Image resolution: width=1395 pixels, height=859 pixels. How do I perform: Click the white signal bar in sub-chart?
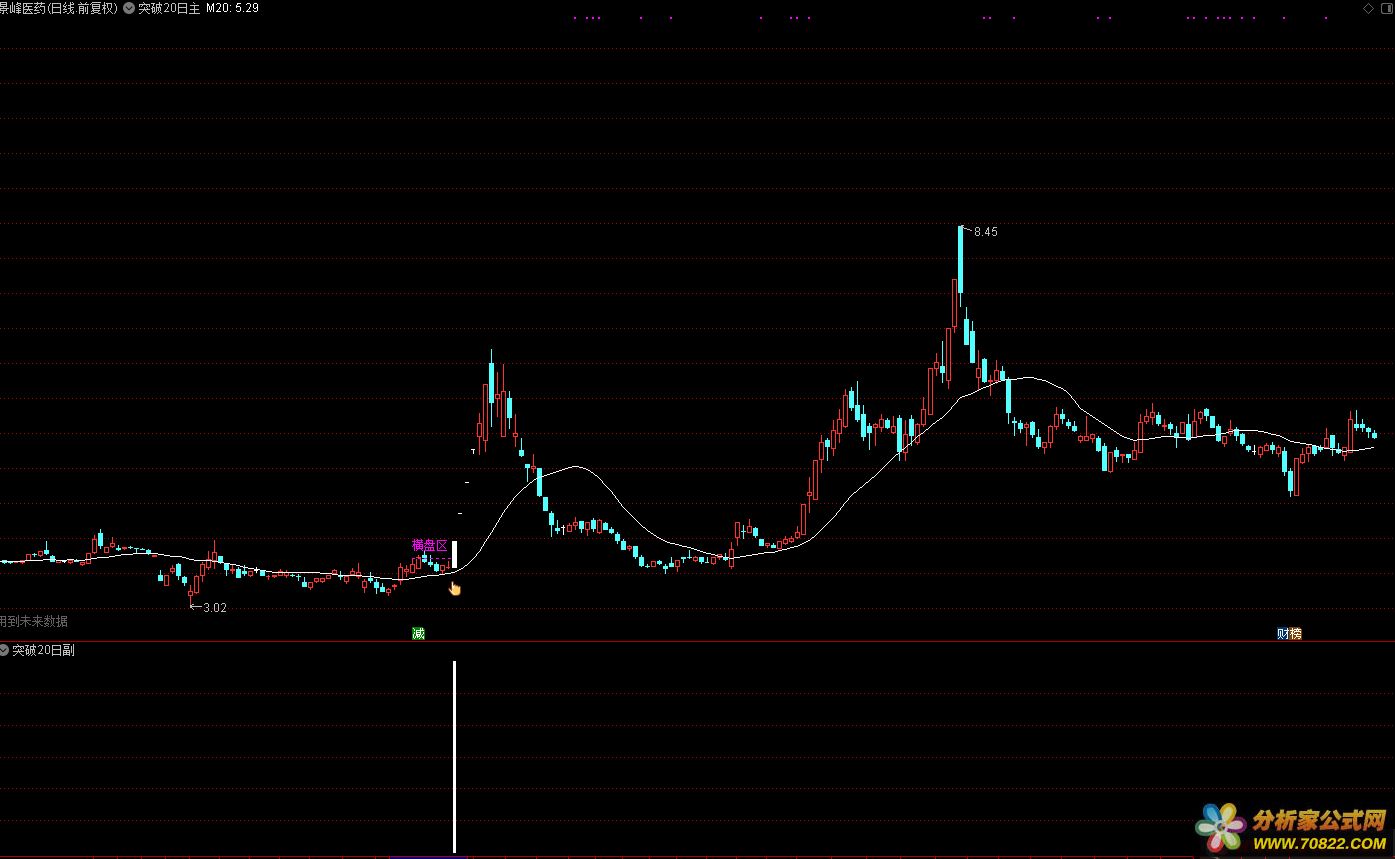click(455, 756)
